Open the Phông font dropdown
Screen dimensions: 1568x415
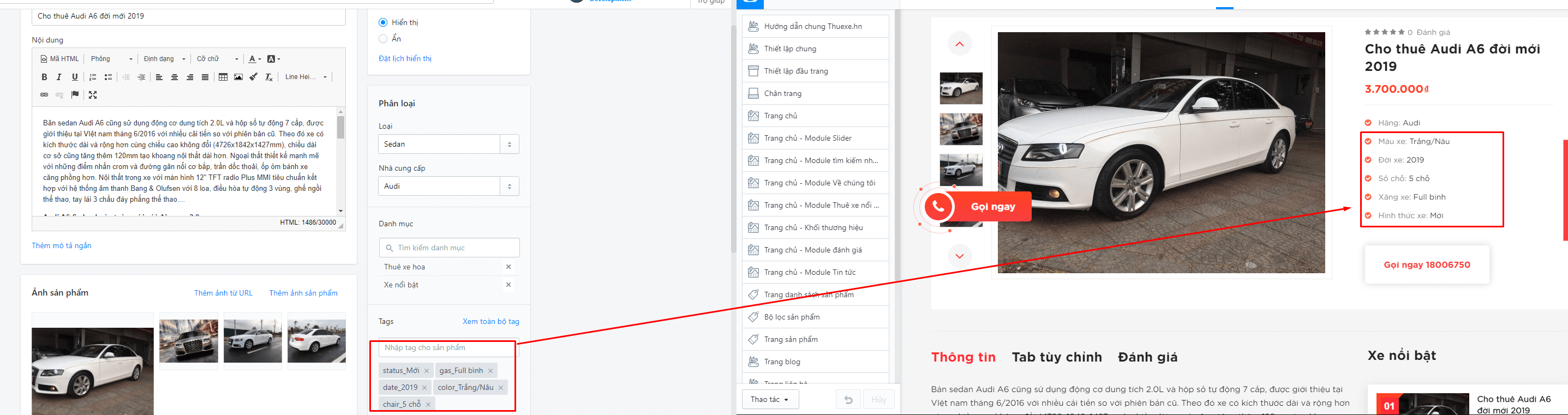pos(111,59)
